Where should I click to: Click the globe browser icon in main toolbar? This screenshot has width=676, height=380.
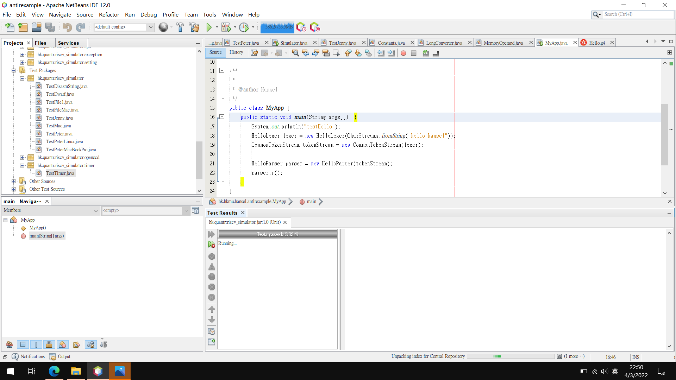[163, 27]
